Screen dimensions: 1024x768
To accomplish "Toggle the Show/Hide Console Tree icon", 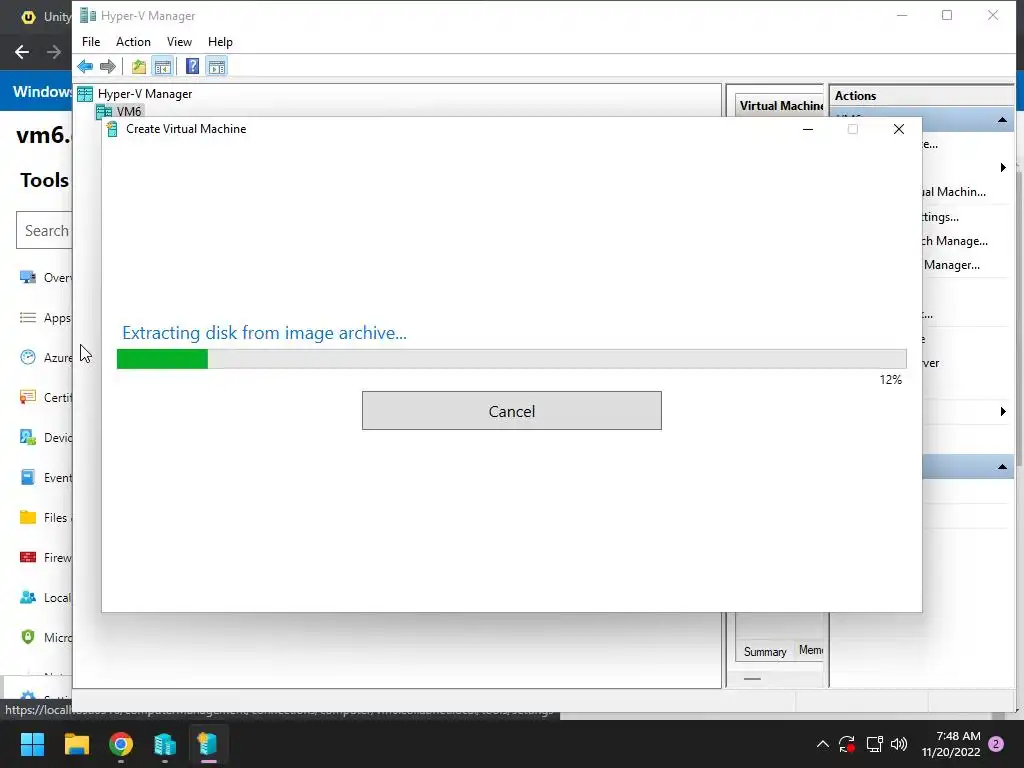I will pos(163,66).
